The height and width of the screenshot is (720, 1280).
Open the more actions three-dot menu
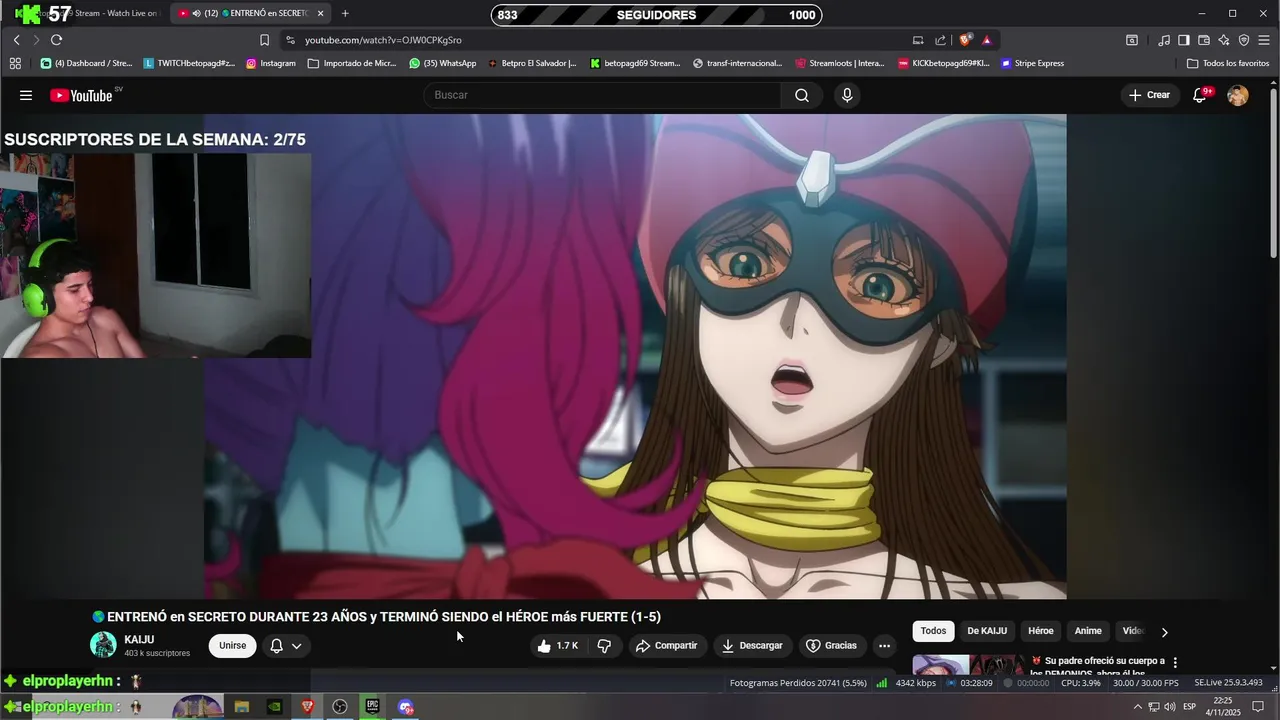(884, 646)
